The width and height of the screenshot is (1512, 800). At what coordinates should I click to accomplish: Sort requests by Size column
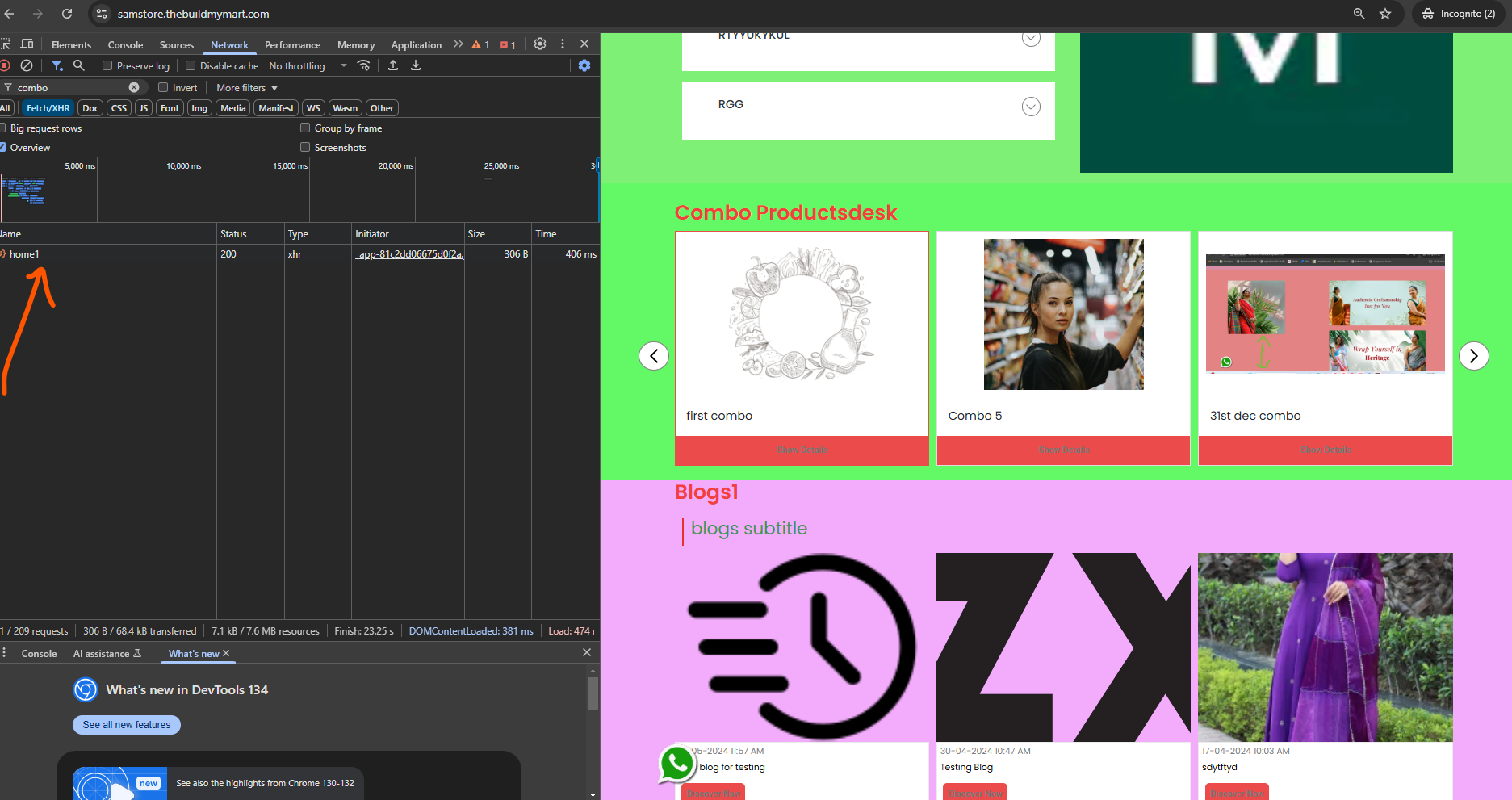click(x=497, y=234)
